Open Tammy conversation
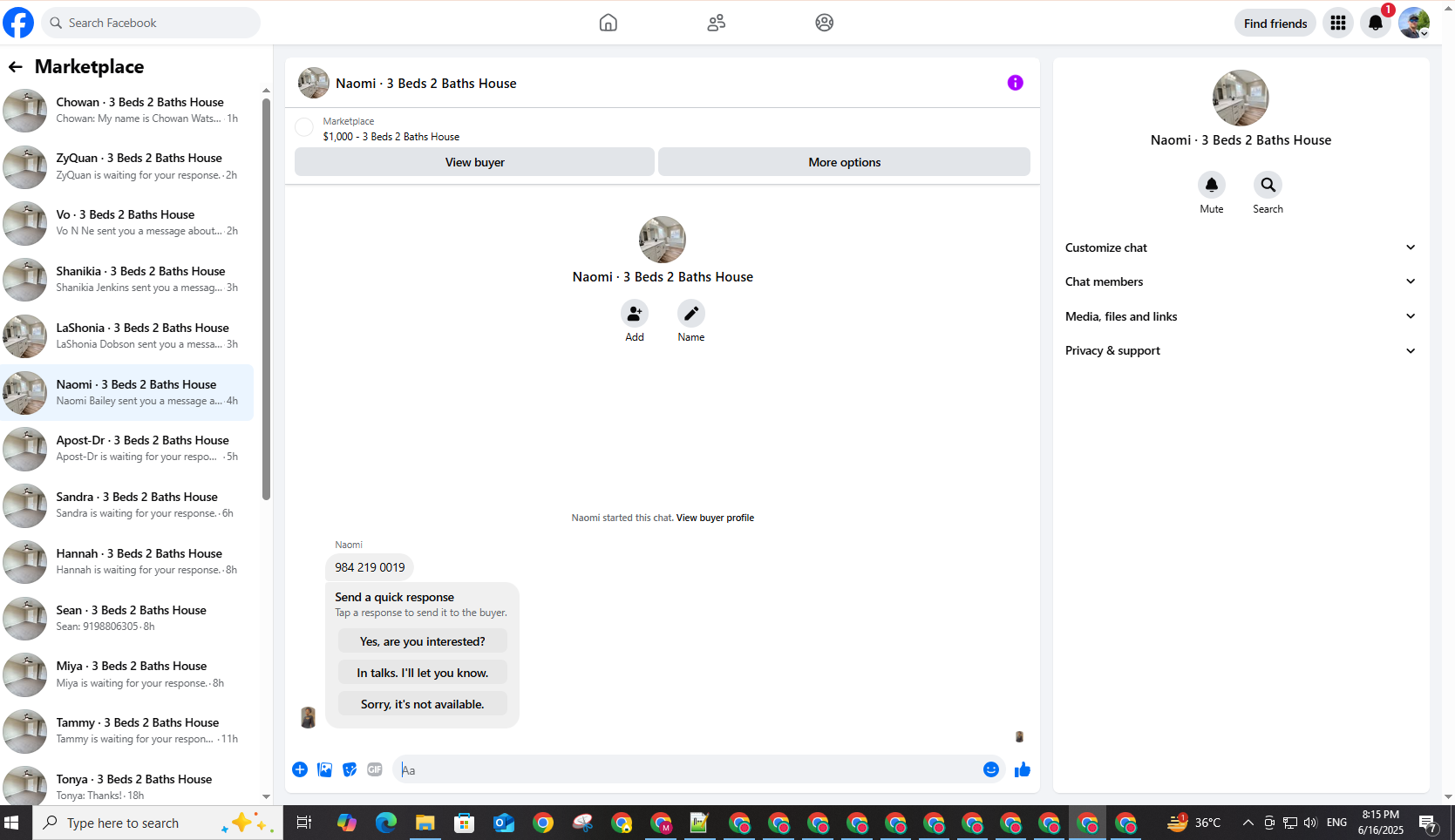The height and width of the screenshot is (840, 1455). [x=128, y=731]
